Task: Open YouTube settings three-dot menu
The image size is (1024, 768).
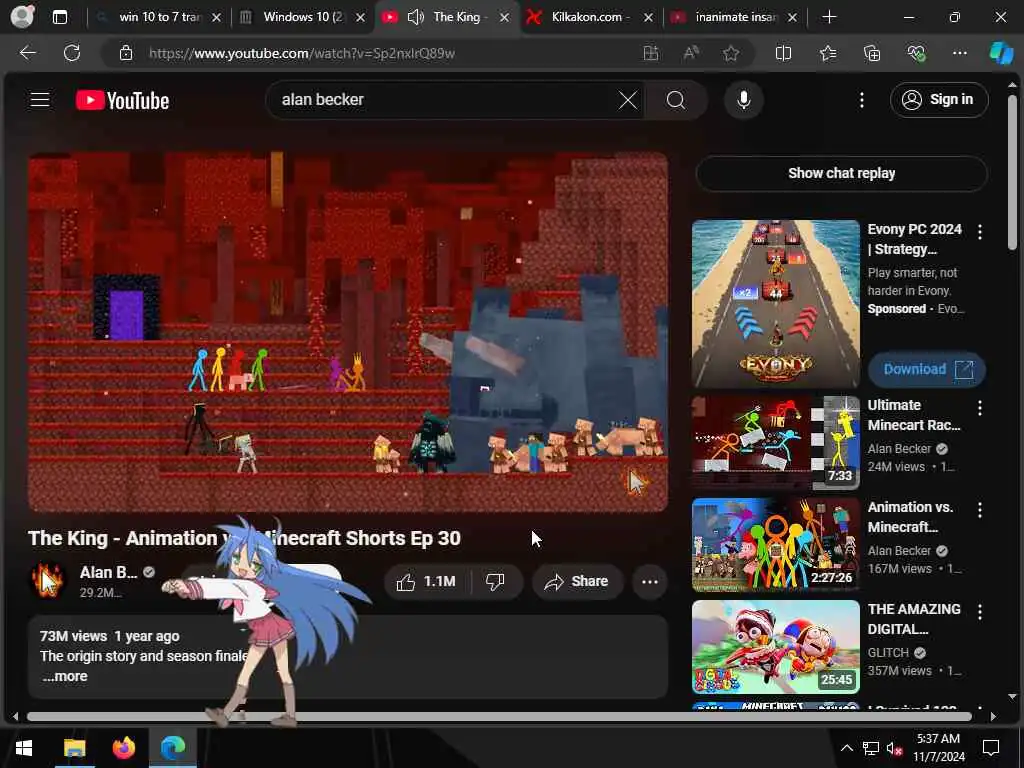Action: (861, 100)
